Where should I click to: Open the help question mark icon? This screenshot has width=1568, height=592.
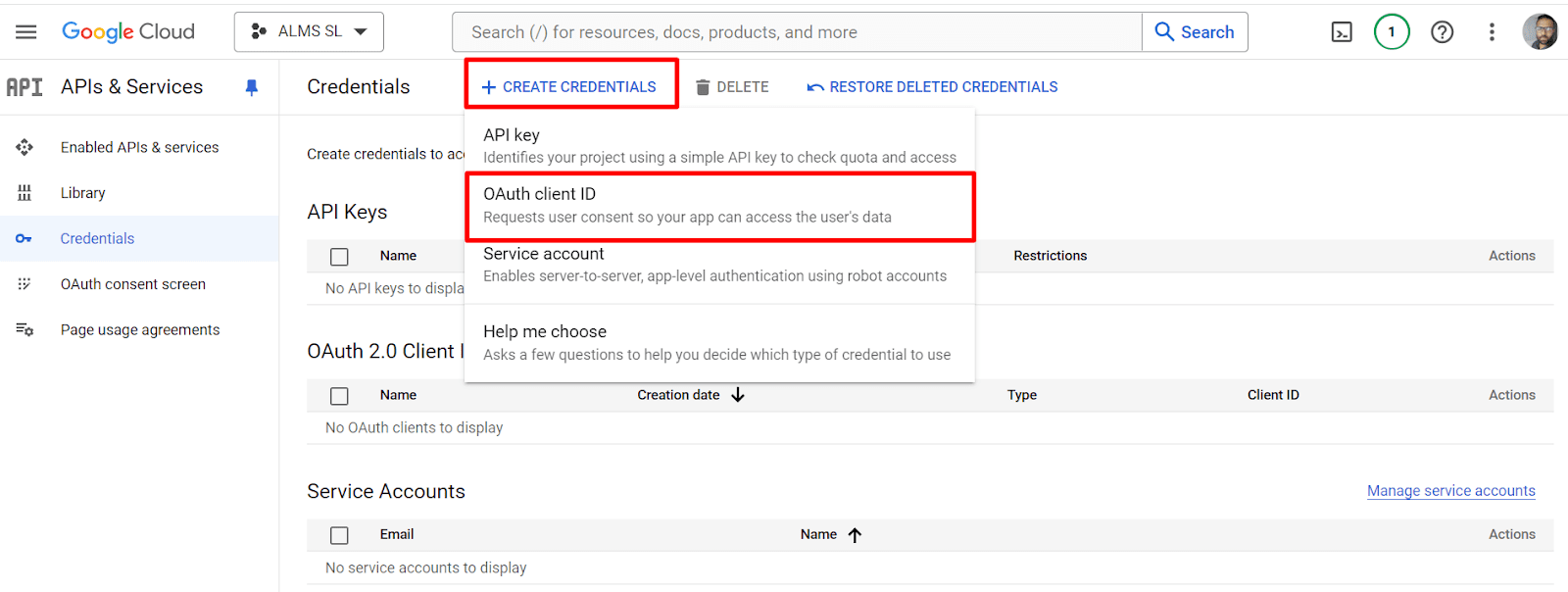pos(1442,32)
